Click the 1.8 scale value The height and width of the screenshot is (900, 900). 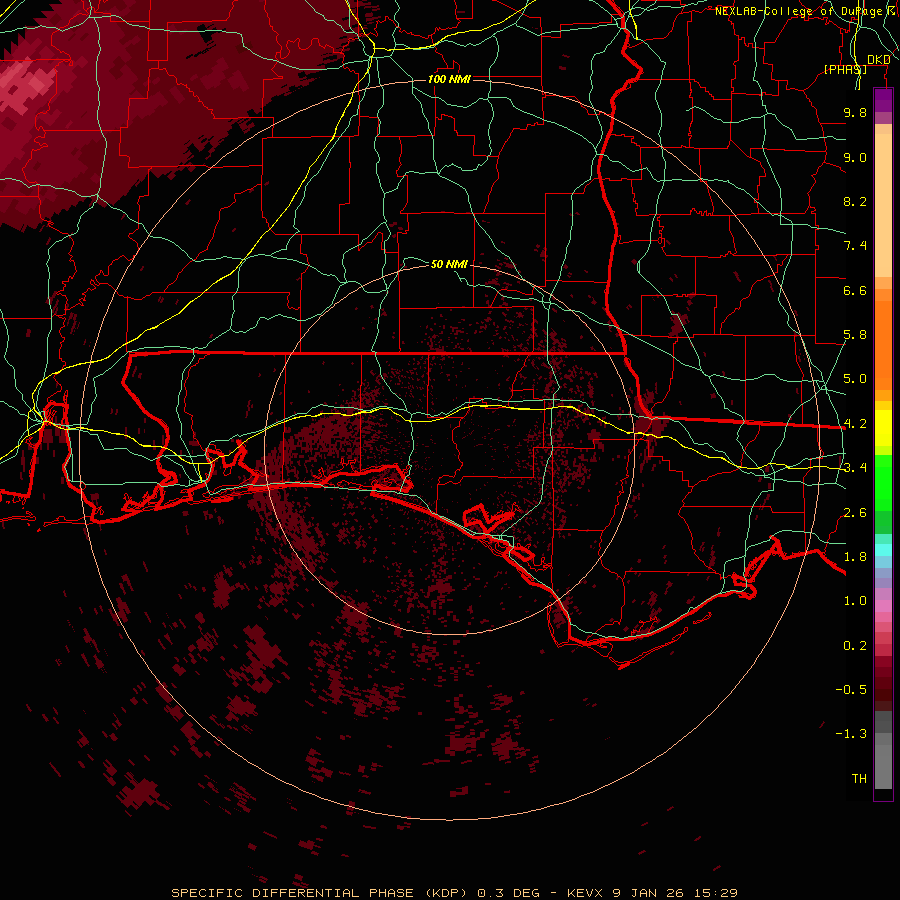click(855, 557)
